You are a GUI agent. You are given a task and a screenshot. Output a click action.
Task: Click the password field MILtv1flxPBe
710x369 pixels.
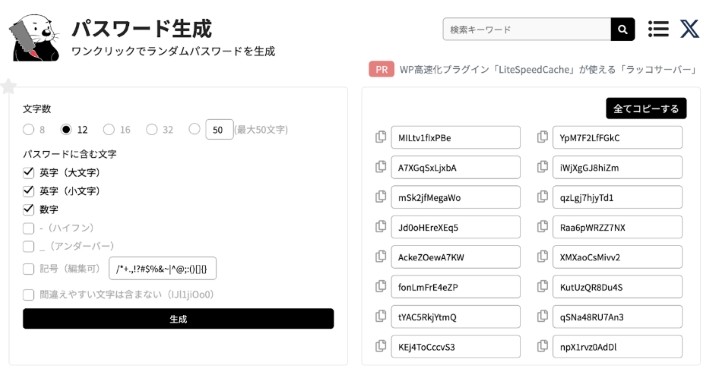(x=456, y=138)
